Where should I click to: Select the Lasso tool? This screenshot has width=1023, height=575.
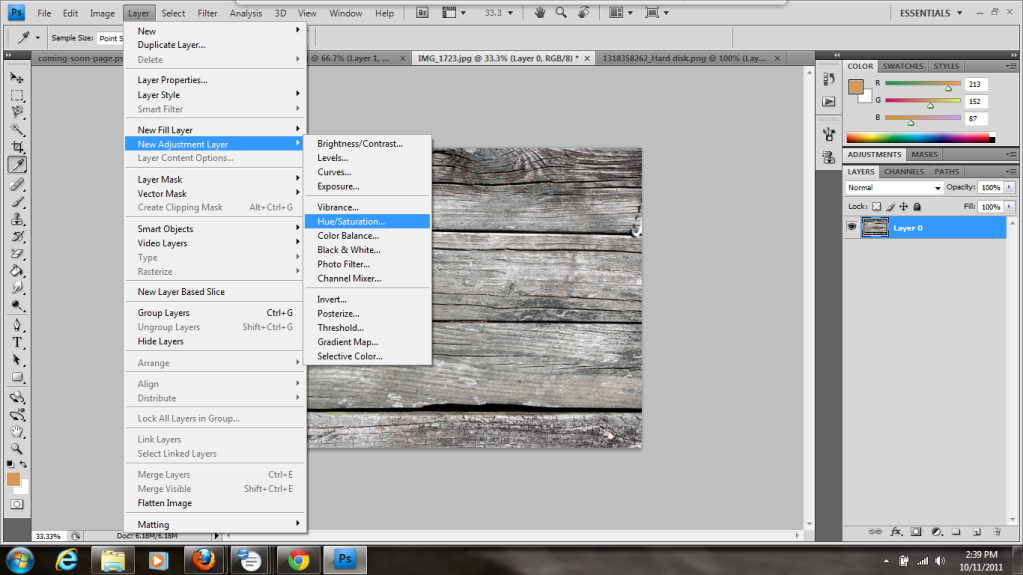coord(17,112)
